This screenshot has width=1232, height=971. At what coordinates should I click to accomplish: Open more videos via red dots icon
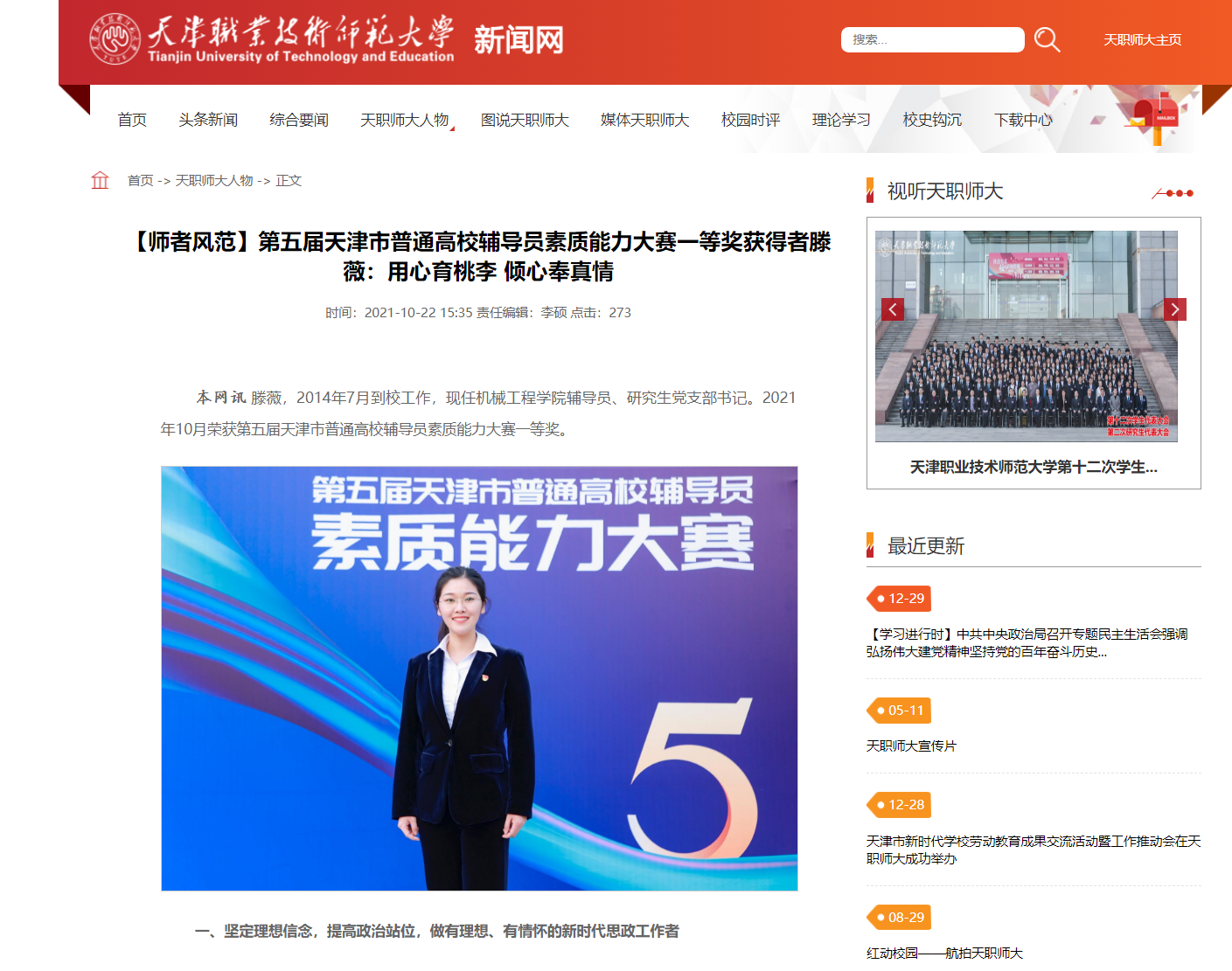click(x=1173, y=193)
